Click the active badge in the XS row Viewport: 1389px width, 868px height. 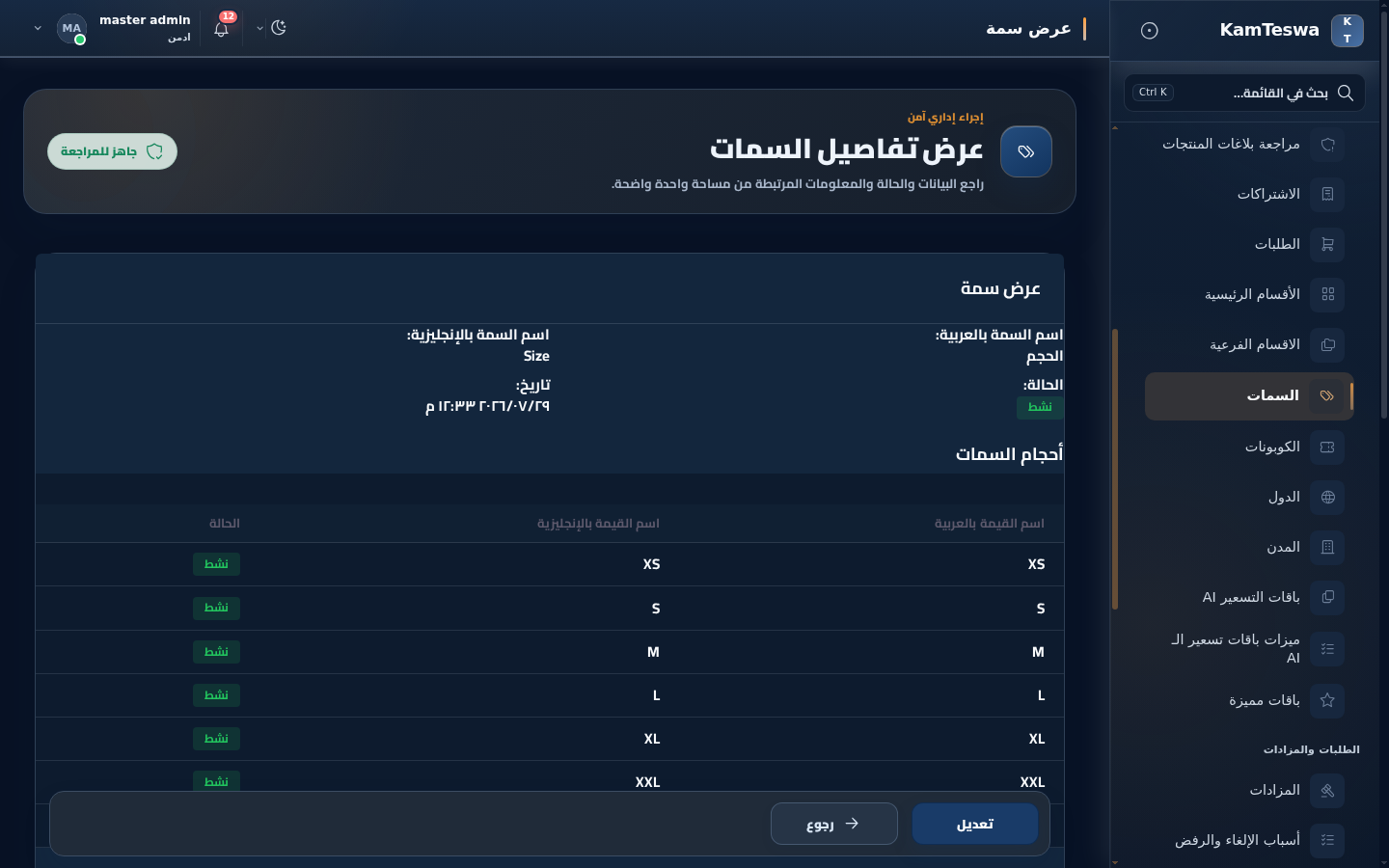(x=216, y=564)
